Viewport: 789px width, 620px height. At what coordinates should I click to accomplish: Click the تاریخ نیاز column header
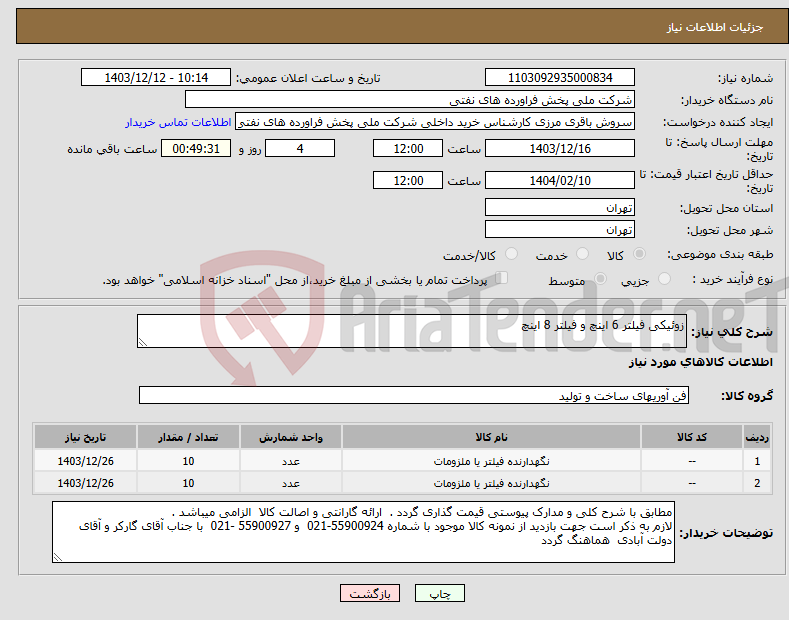pos(85,437)
